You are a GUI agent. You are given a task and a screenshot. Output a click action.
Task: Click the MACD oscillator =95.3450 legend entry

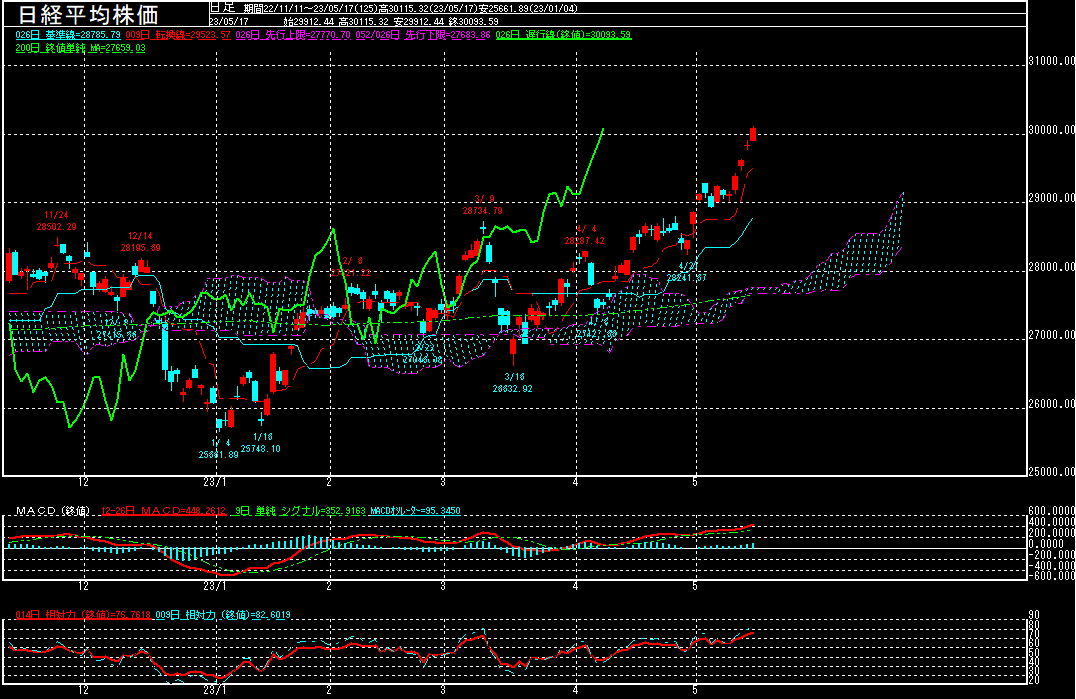[415, 510]
